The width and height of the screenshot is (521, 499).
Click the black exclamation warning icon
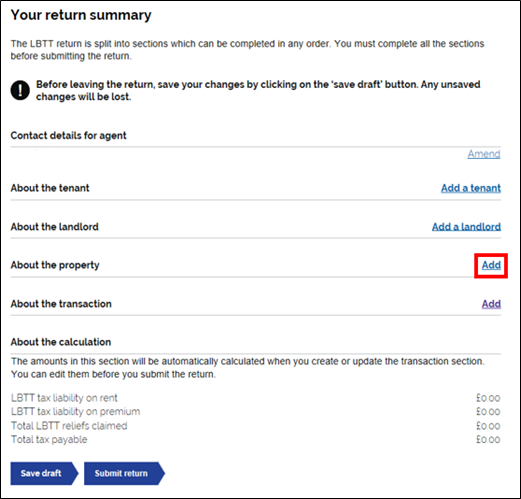coord(20,90)
